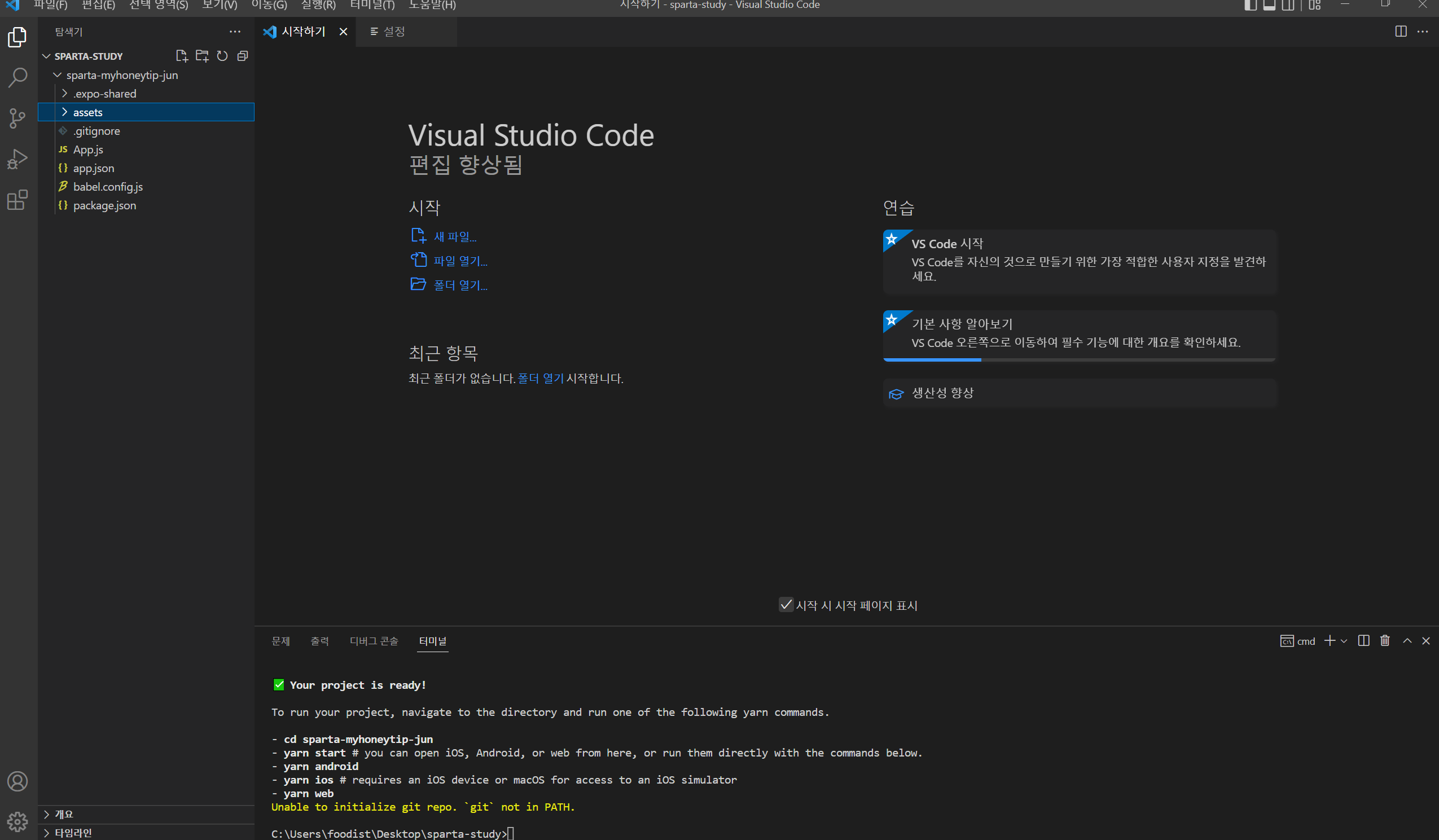Collapse all folders in explorer

pyautogui.click(x=243, y=56)
